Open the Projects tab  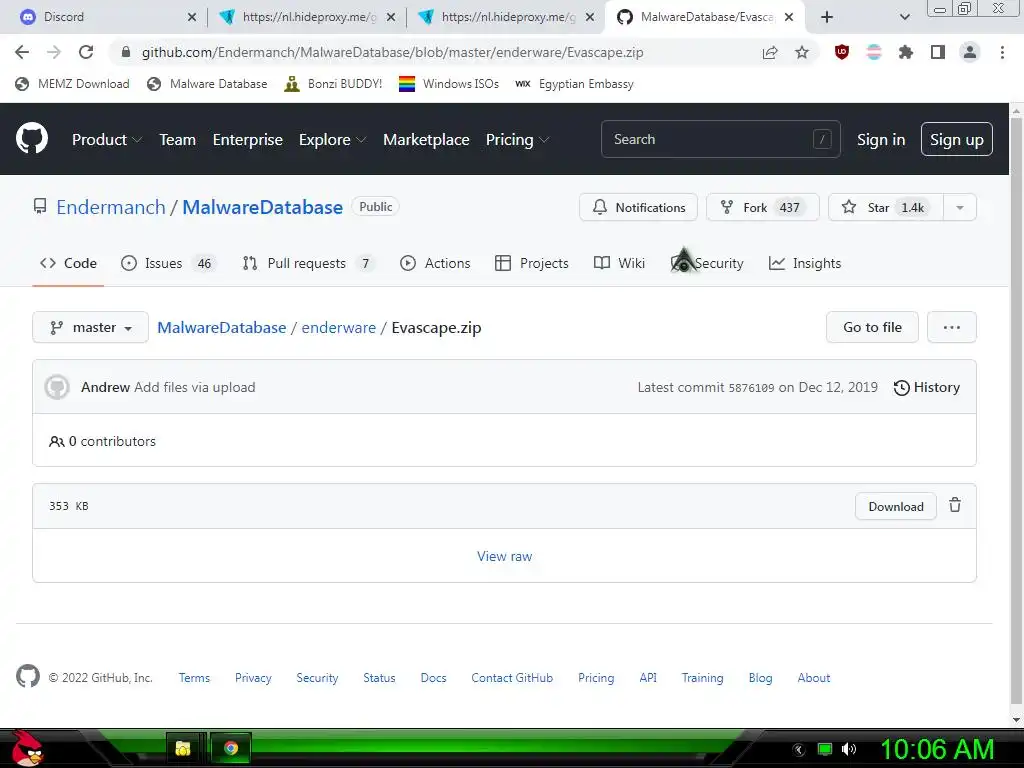click(x=532, y=263)
